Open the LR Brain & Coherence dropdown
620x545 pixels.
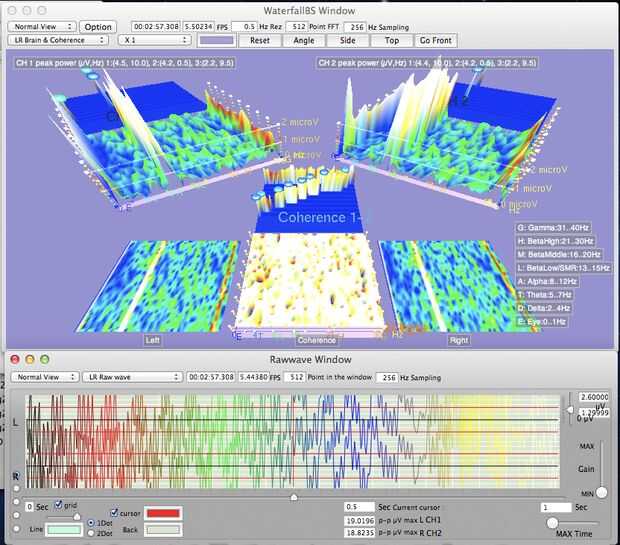pos(58,40)
